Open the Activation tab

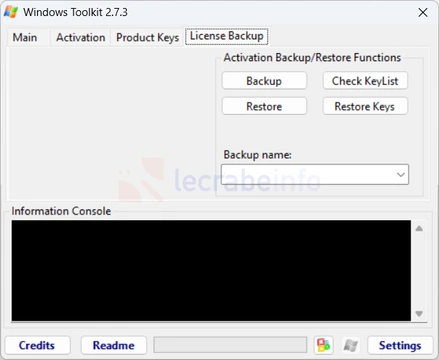tap(81, 37)
